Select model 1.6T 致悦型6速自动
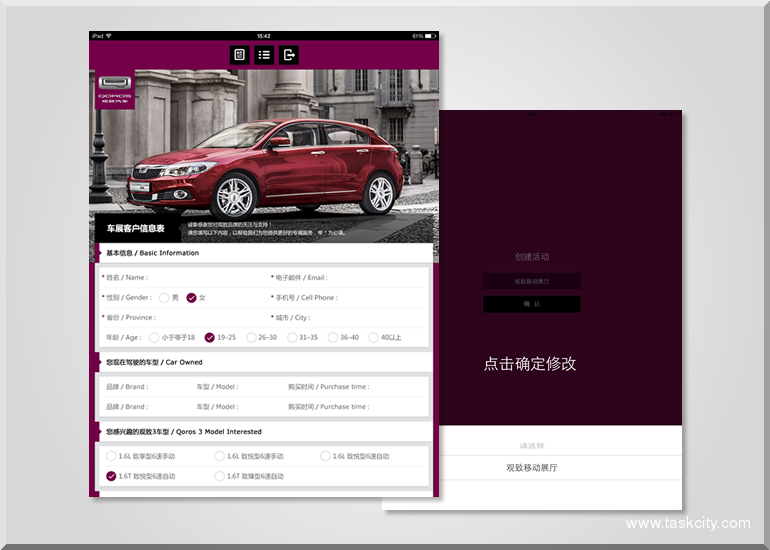770x550 pixels. (x=111, y=476)
